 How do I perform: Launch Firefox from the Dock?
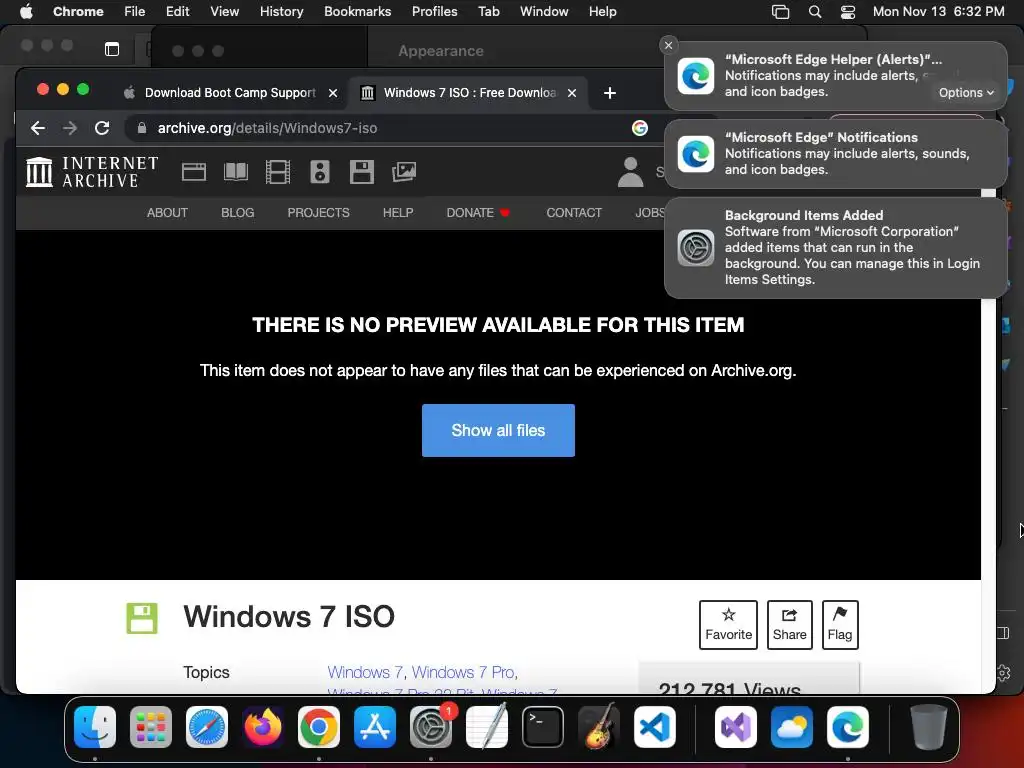pos(263,727)
